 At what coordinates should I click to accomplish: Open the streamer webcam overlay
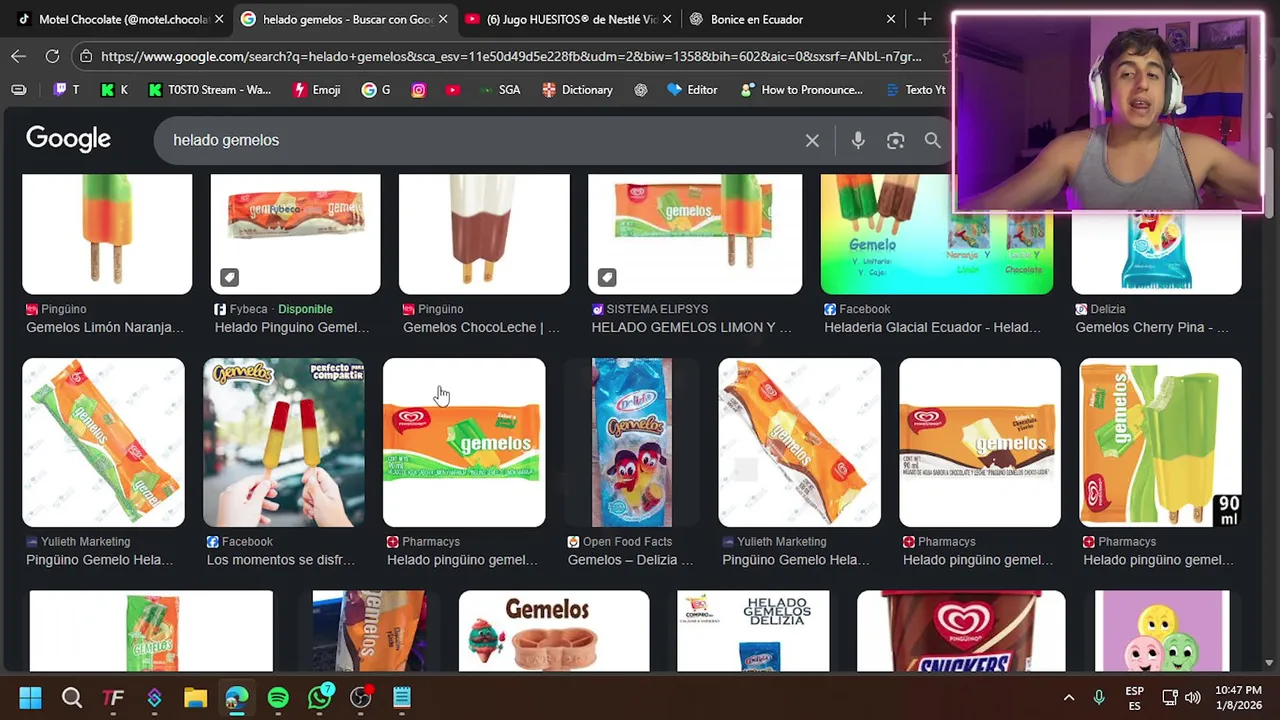(x=1108, y=113)
